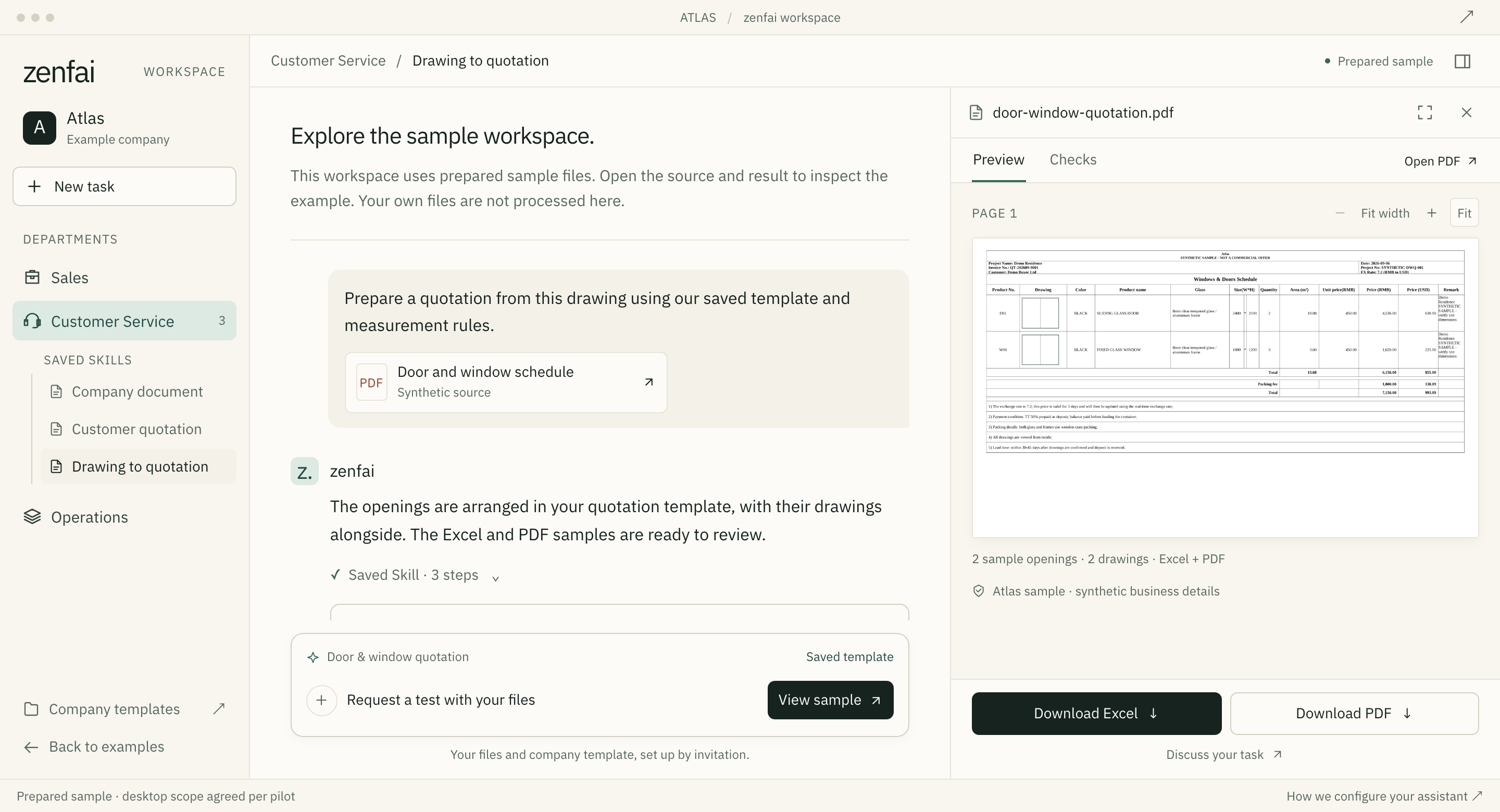Select Customer Service department
Screen dimensions: 1500x812
click(124, 321)
